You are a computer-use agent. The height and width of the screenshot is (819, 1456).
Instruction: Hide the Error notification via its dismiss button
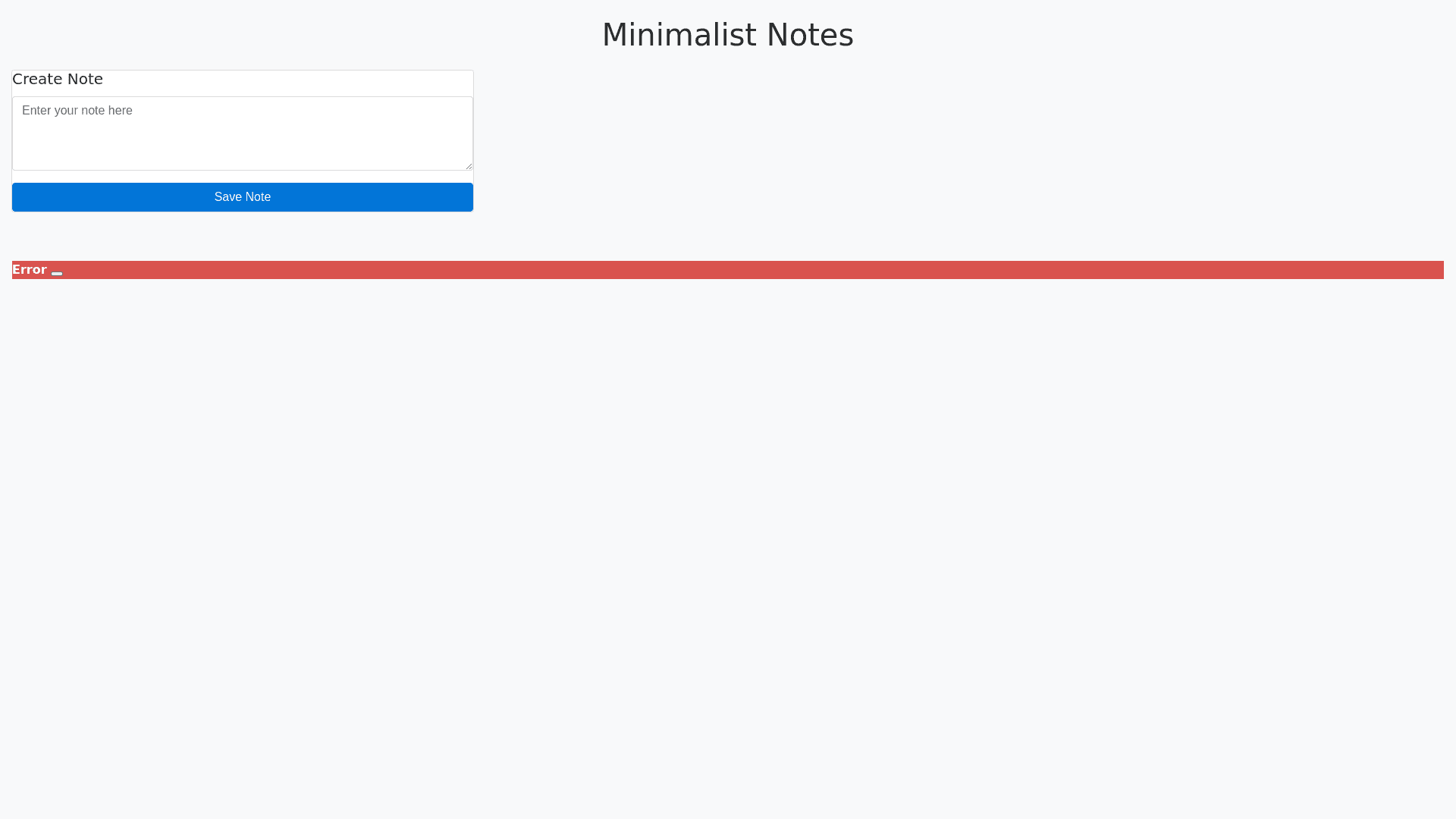(57, 273)
